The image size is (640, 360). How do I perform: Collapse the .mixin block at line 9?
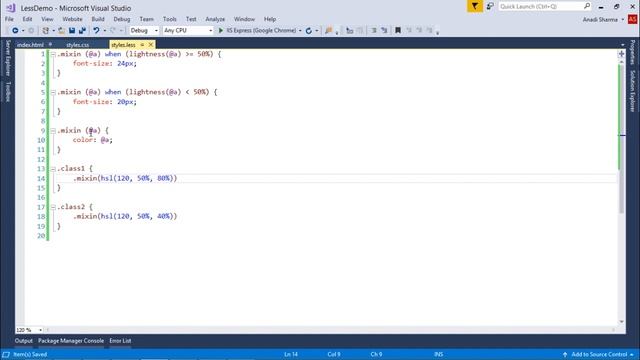tap(53, 131)
